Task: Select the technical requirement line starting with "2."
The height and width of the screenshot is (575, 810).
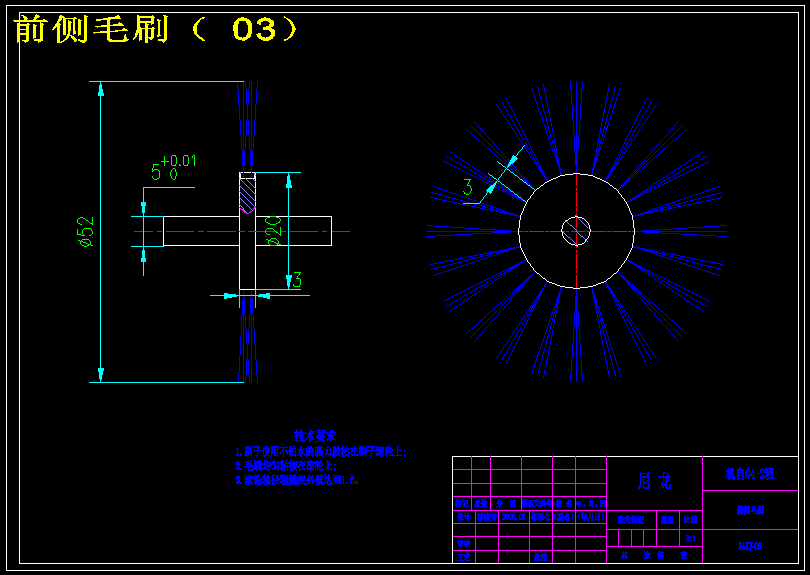Action: 286,465
